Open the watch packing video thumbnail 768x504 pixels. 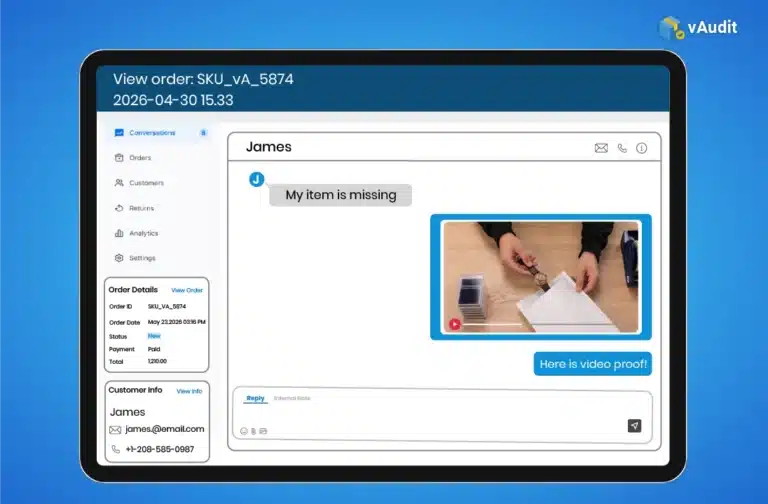pyautogui.click(x=541, y=277)
